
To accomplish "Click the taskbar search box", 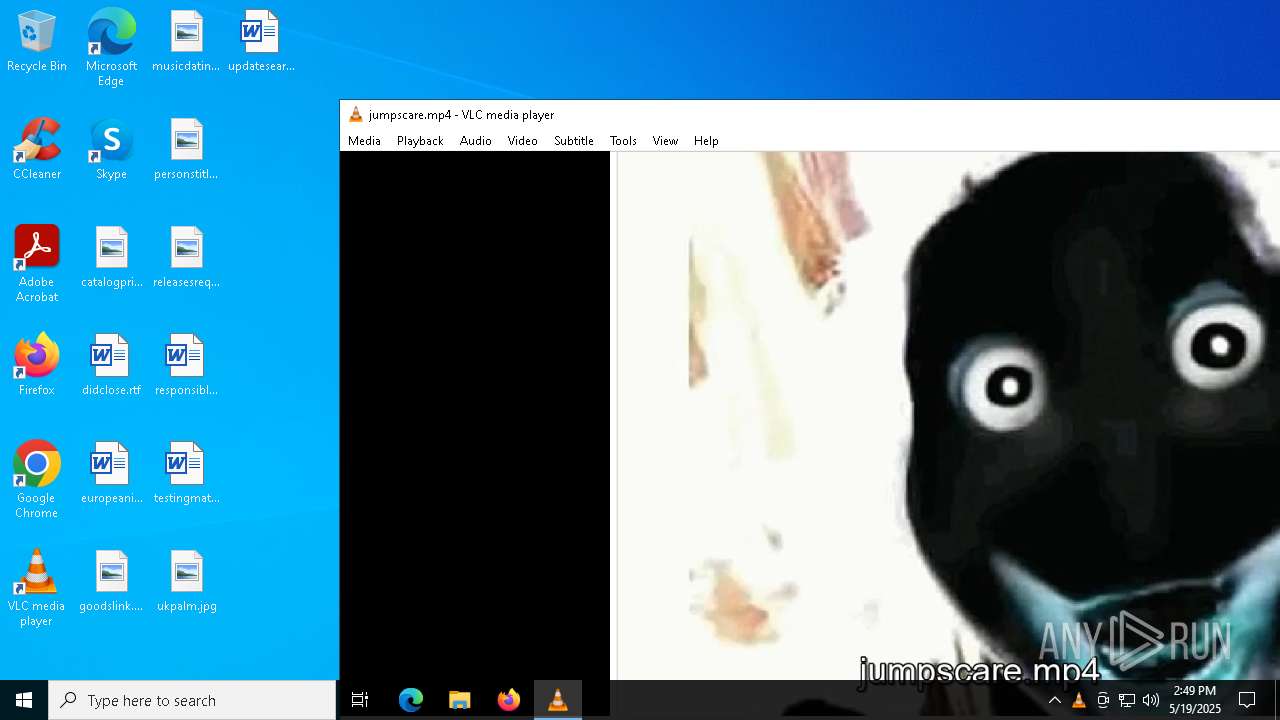I will (x=192, y=700).
